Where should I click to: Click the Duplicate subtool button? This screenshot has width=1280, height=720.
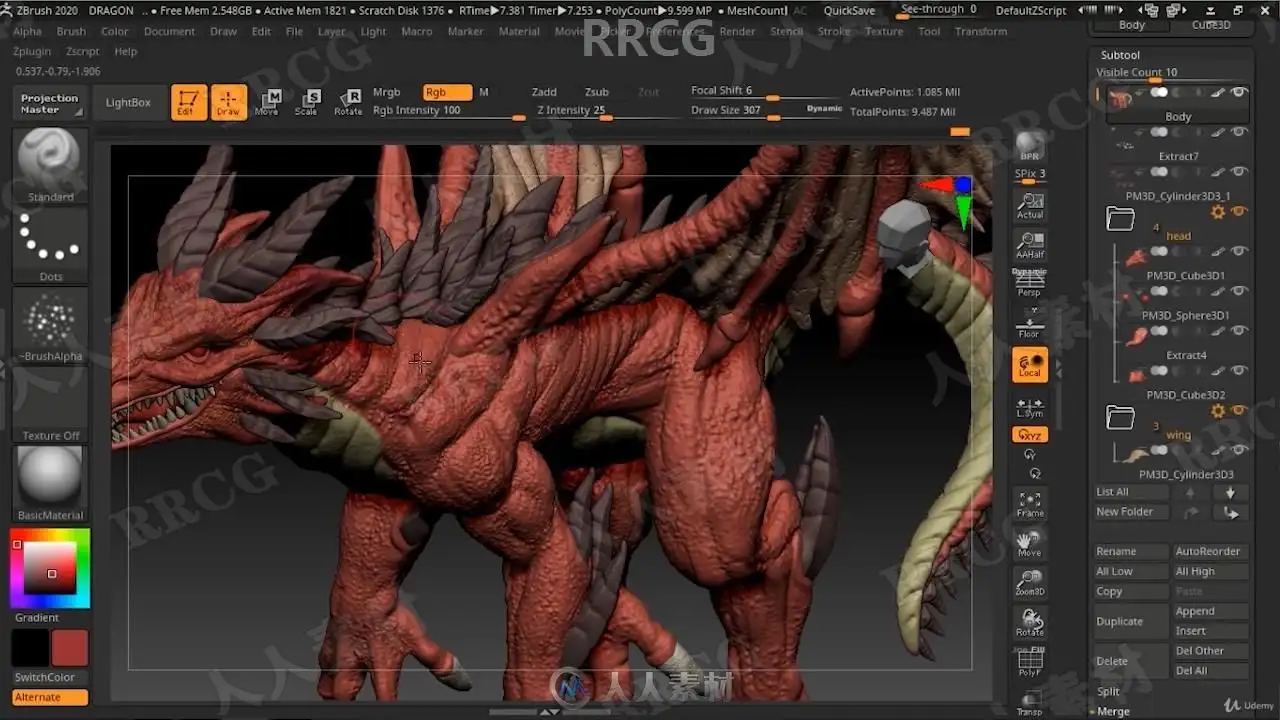pyautogui.click(x=1119, y=621)
